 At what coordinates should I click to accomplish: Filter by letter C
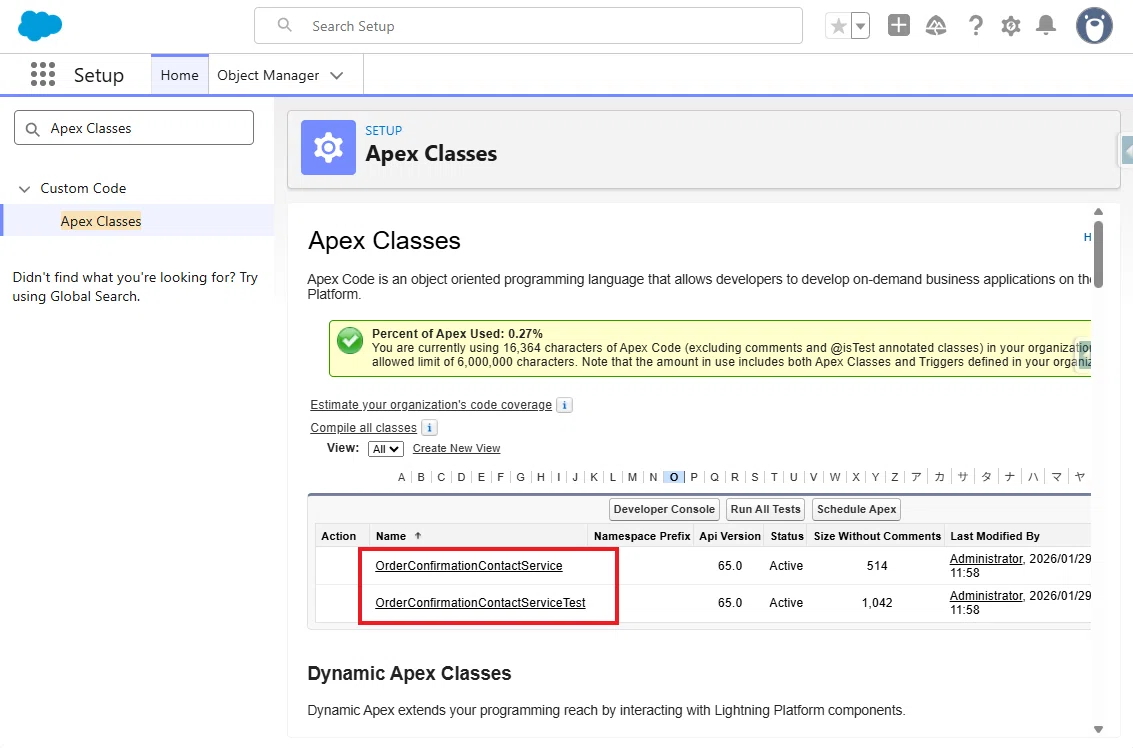441,477
